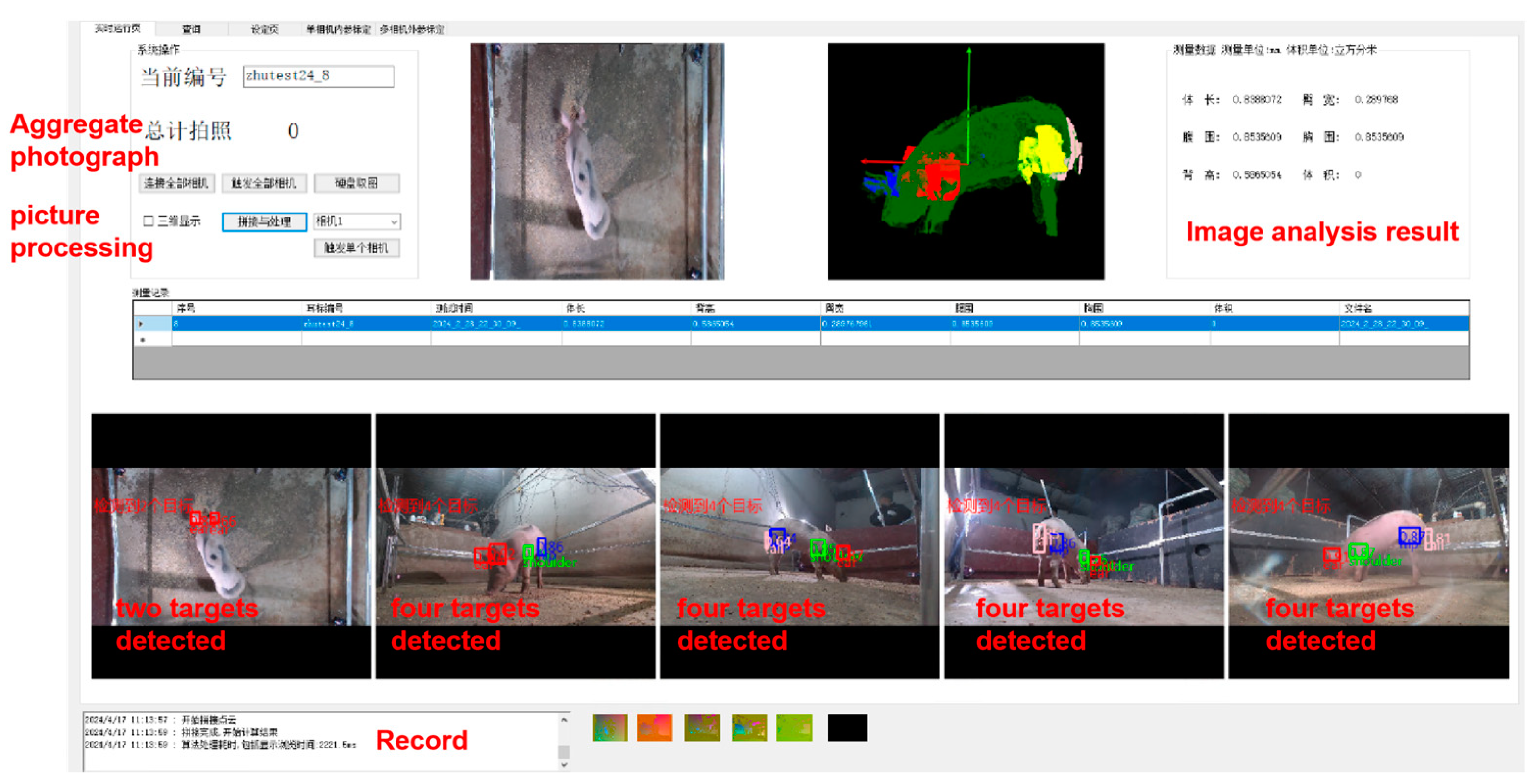Click the log panel scroll-down arrow
The image size is (1536, 784).
564,765
